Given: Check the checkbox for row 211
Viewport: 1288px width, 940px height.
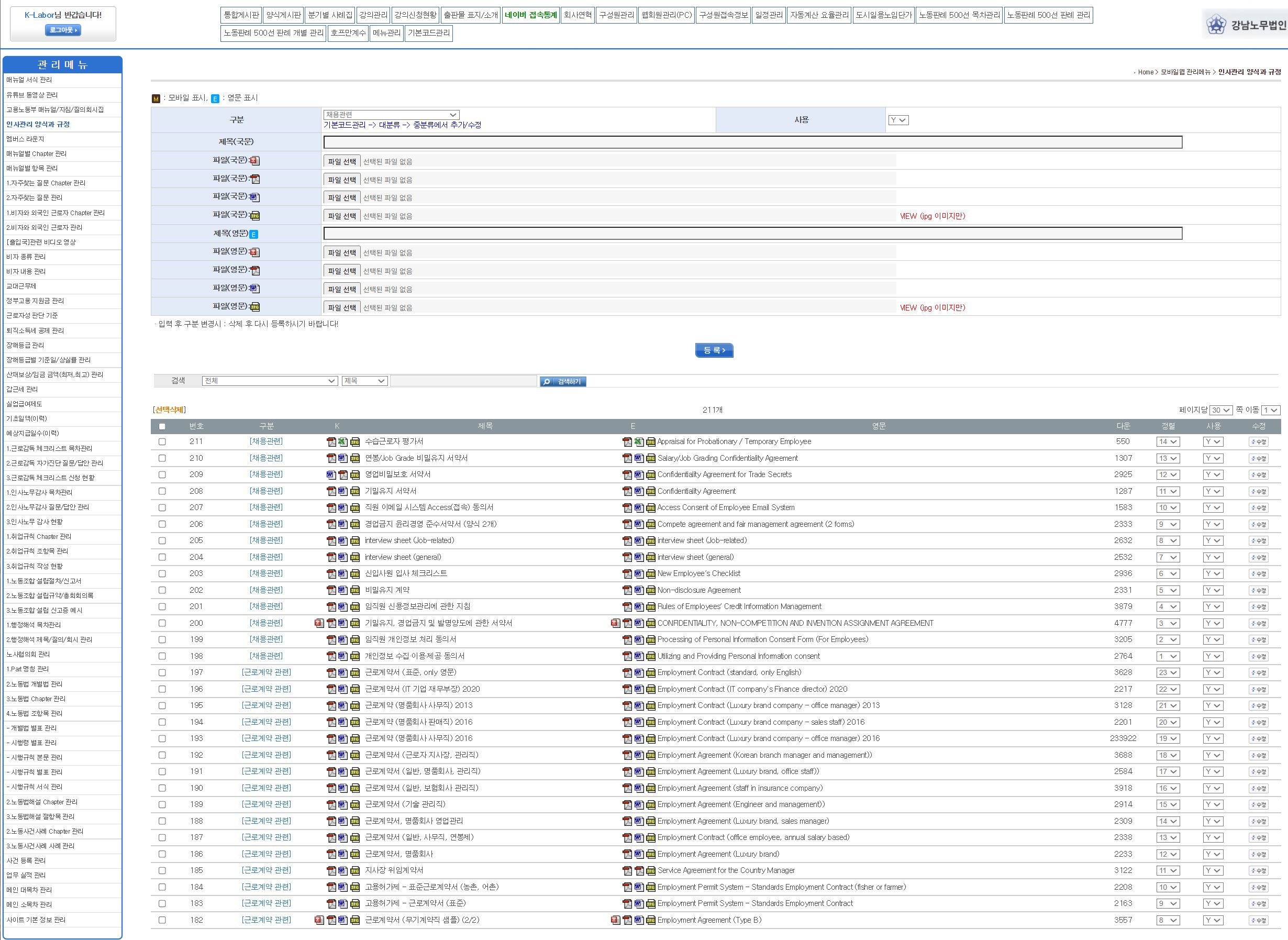Looking at the screenshot, I should click(162, 441).
